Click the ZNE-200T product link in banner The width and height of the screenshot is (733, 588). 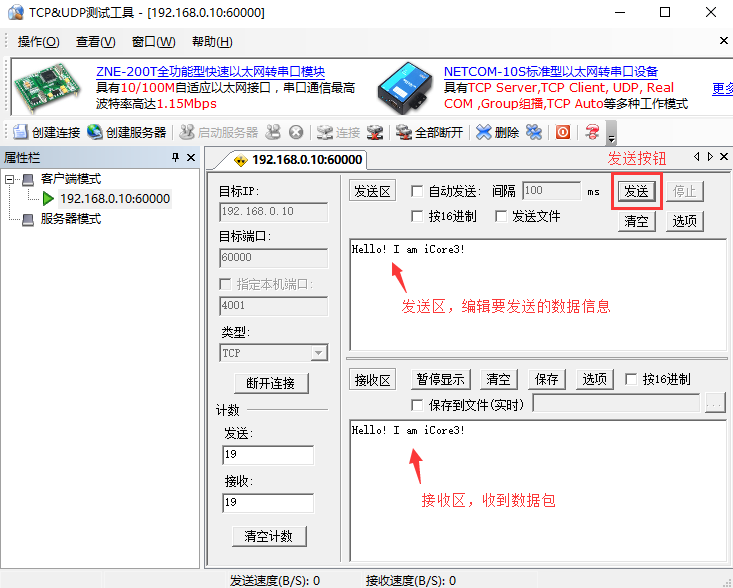click(210, 72)
